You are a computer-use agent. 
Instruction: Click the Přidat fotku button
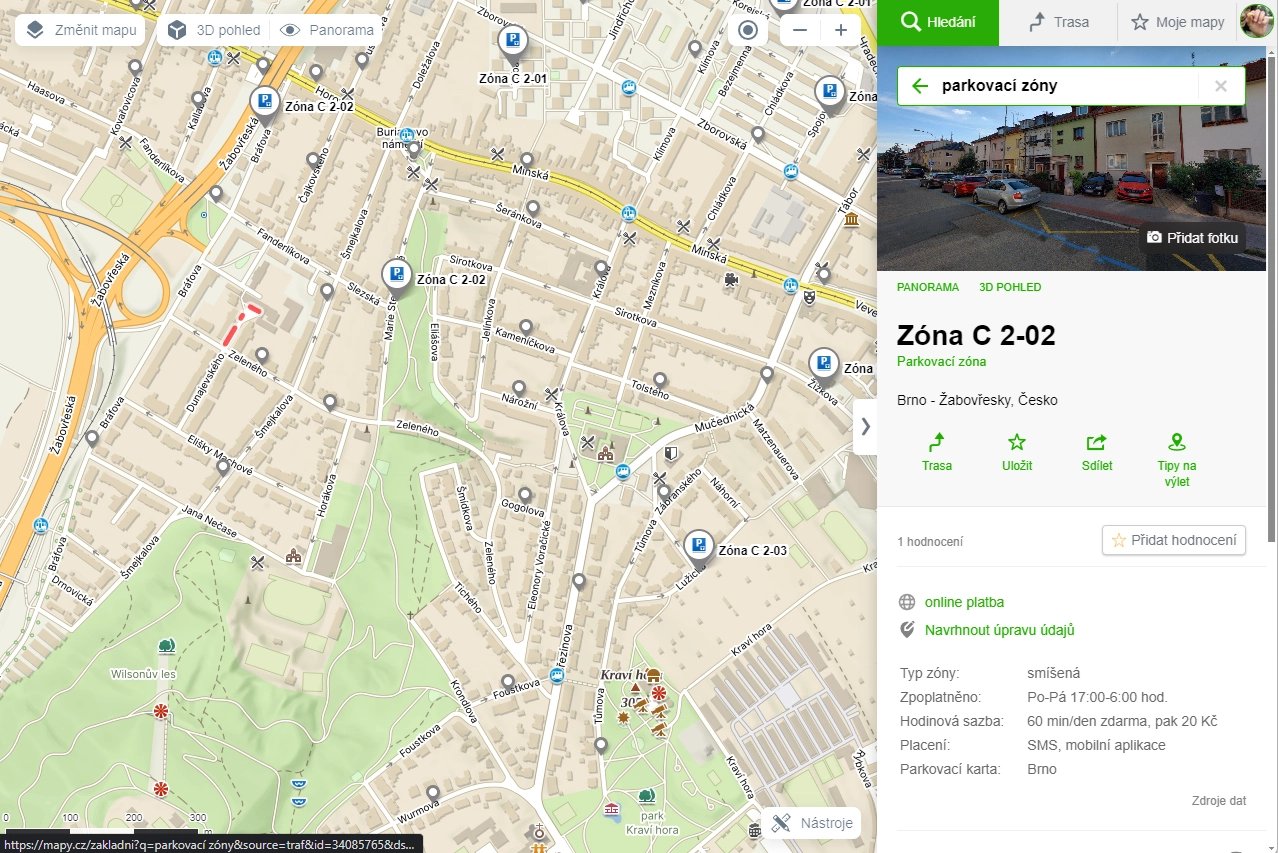point(1192,238)
